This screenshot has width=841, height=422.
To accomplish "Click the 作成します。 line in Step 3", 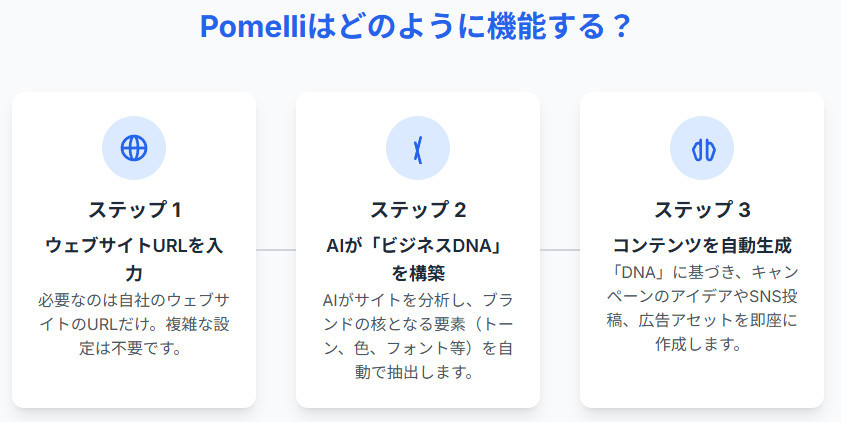I will (702, 345).
